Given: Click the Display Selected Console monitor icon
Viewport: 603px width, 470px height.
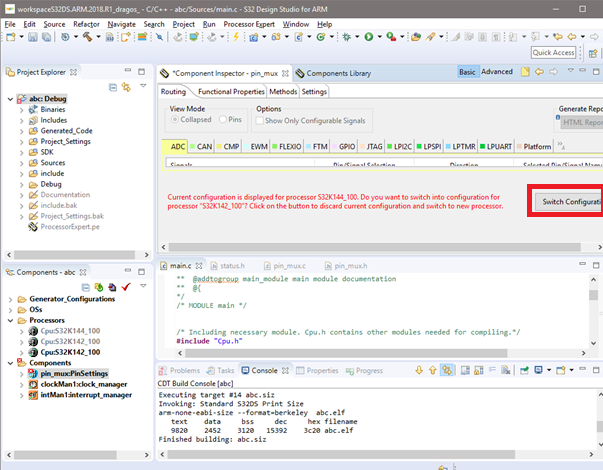Looking at the screenshot, I should tap(538, 370).
